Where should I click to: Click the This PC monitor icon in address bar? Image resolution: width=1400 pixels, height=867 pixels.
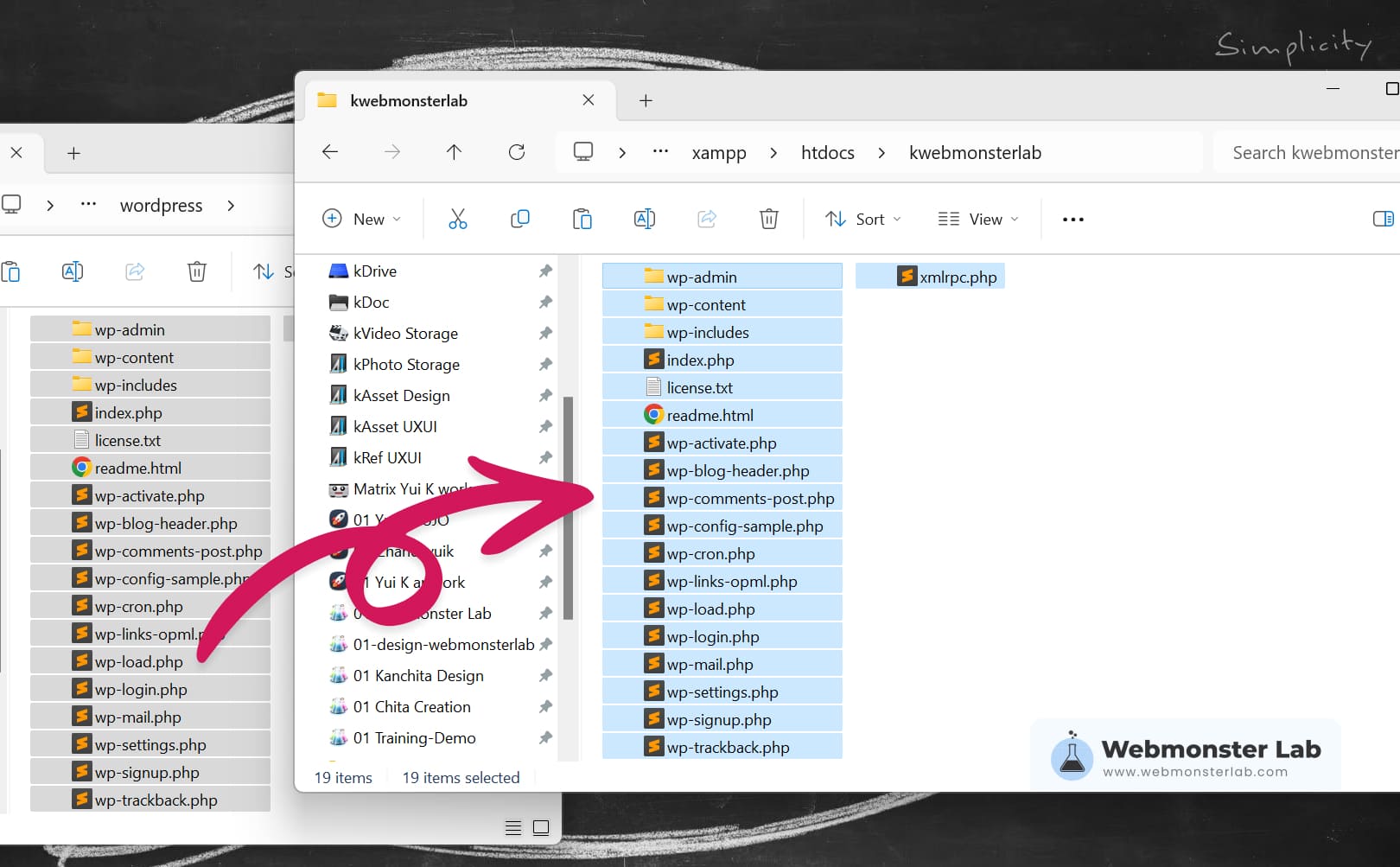[583, 152]
